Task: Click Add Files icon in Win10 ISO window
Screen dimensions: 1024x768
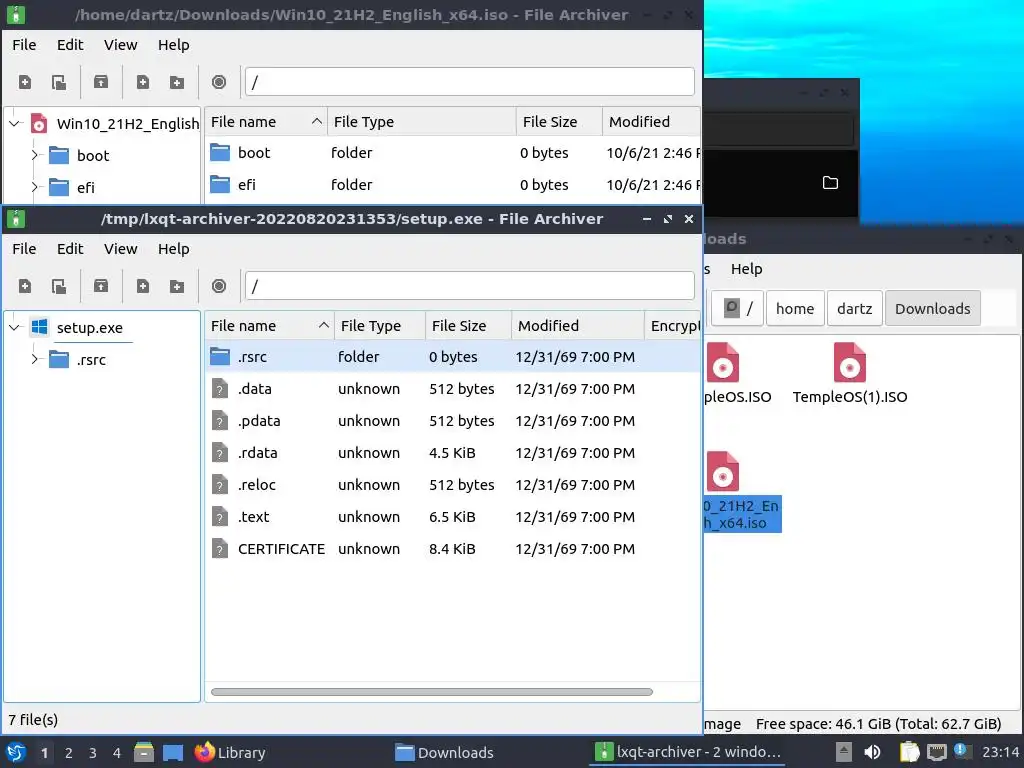Action: [x=142, y=82]
